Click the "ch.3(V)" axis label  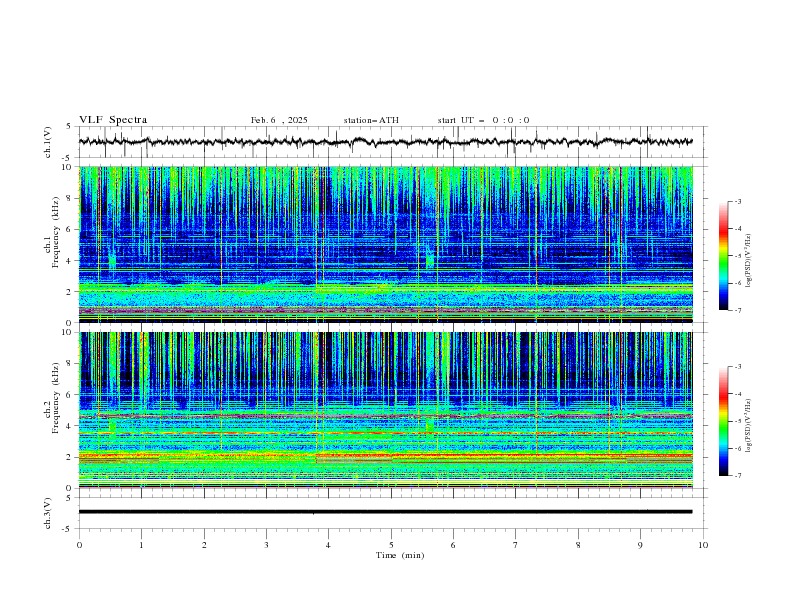(x=47, y=513)
